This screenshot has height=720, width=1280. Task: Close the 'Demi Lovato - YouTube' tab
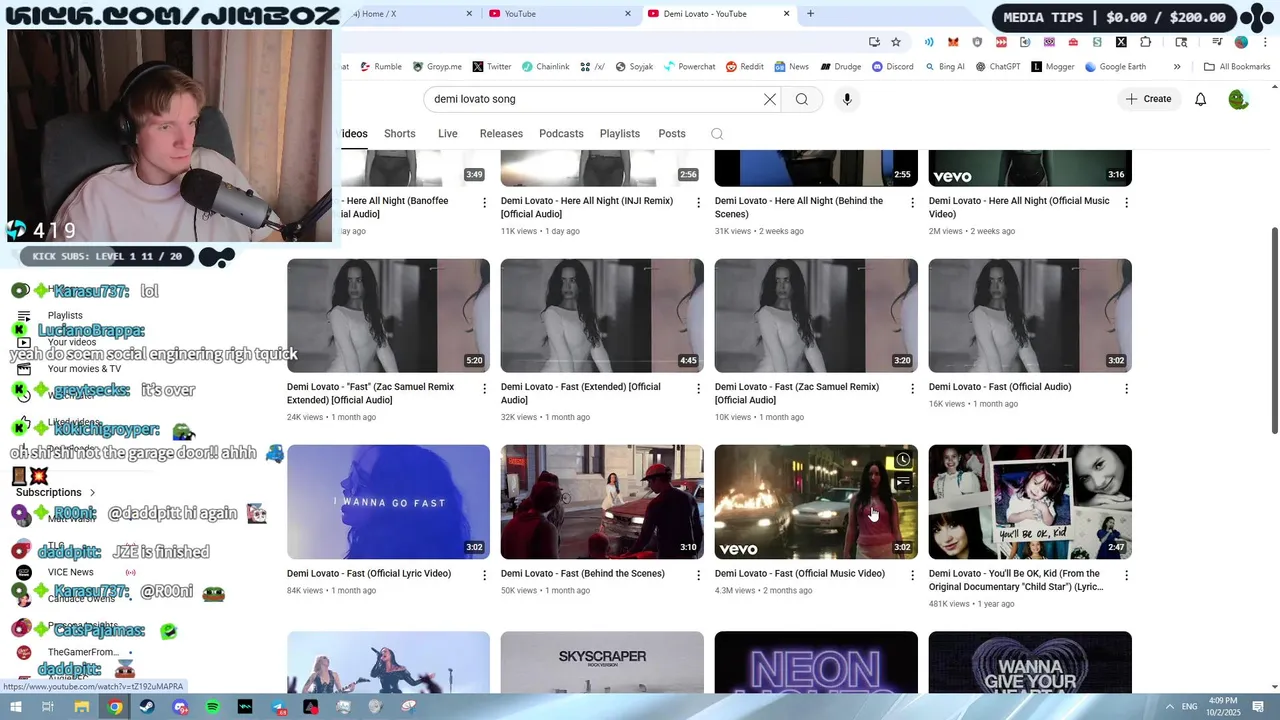tap(787, 14)
